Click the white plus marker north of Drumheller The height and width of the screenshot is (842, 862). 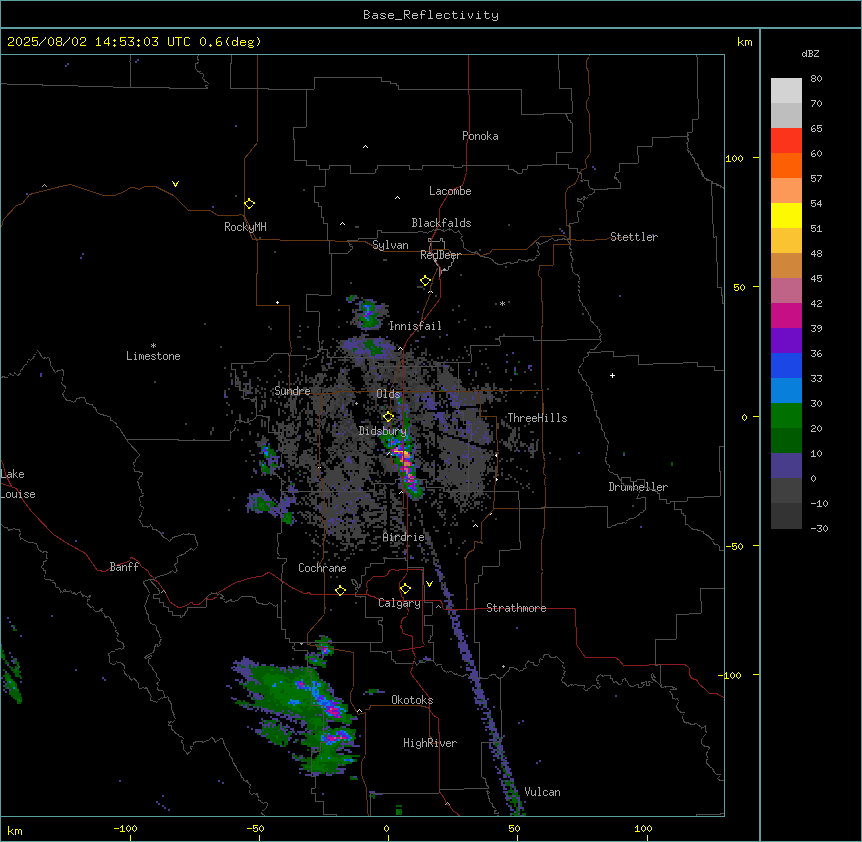coord(612,375)
